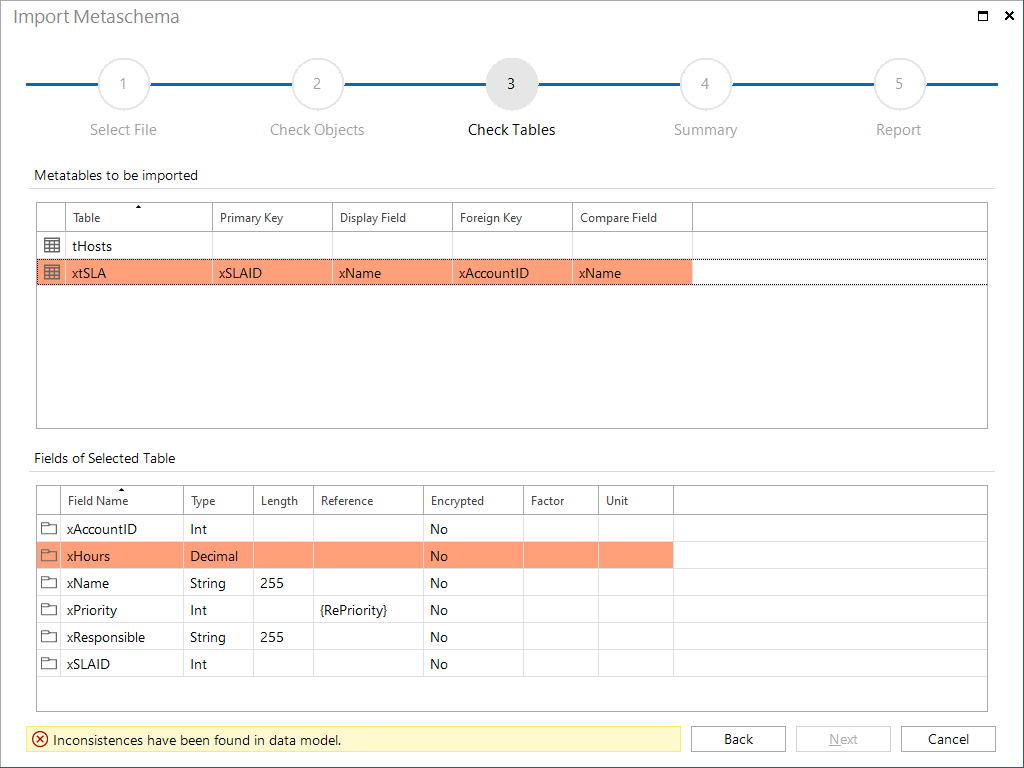
Task: Go to step 5 Report
Action: pos(899,84)
